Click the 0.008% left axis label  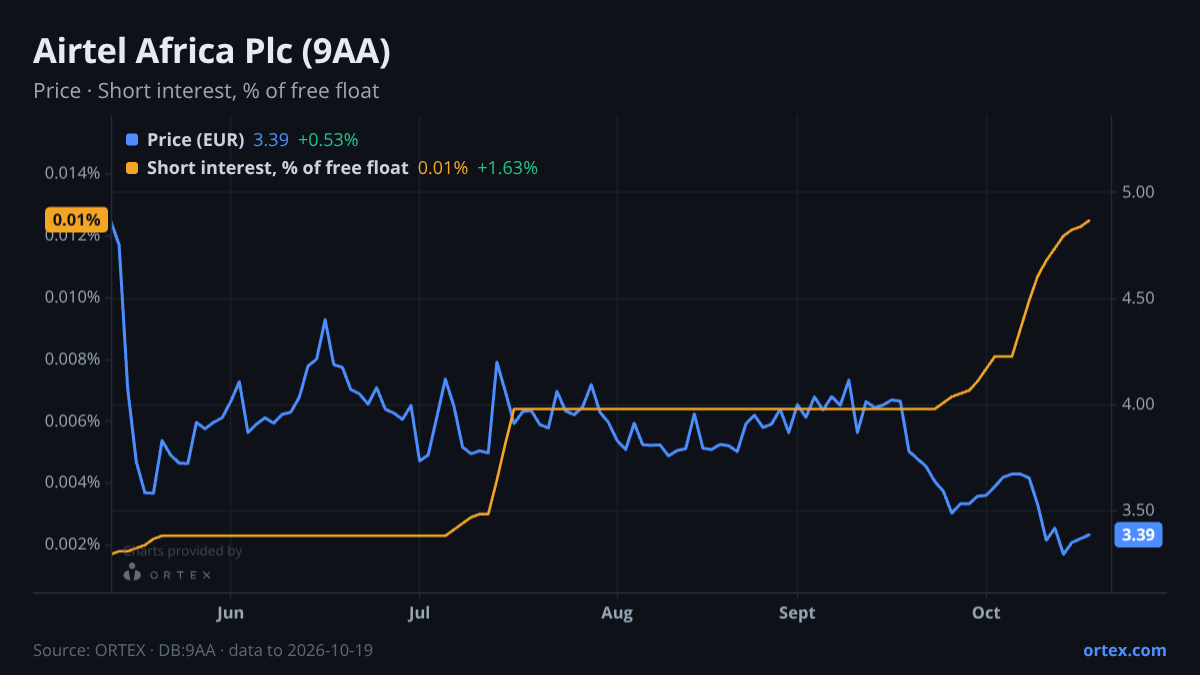coord(72,359)
